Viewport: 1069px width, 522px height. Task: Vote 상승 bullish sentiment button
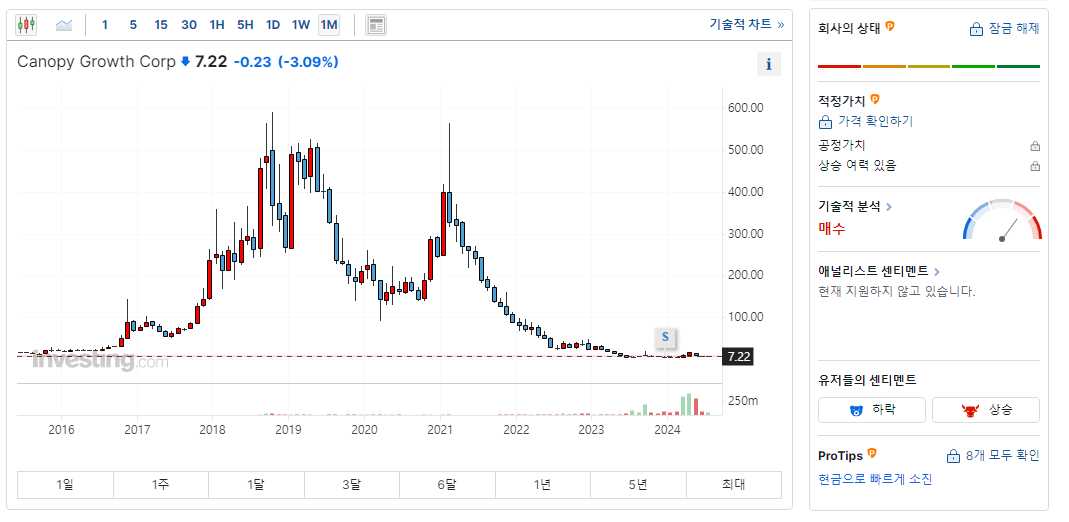click(986, 410)
